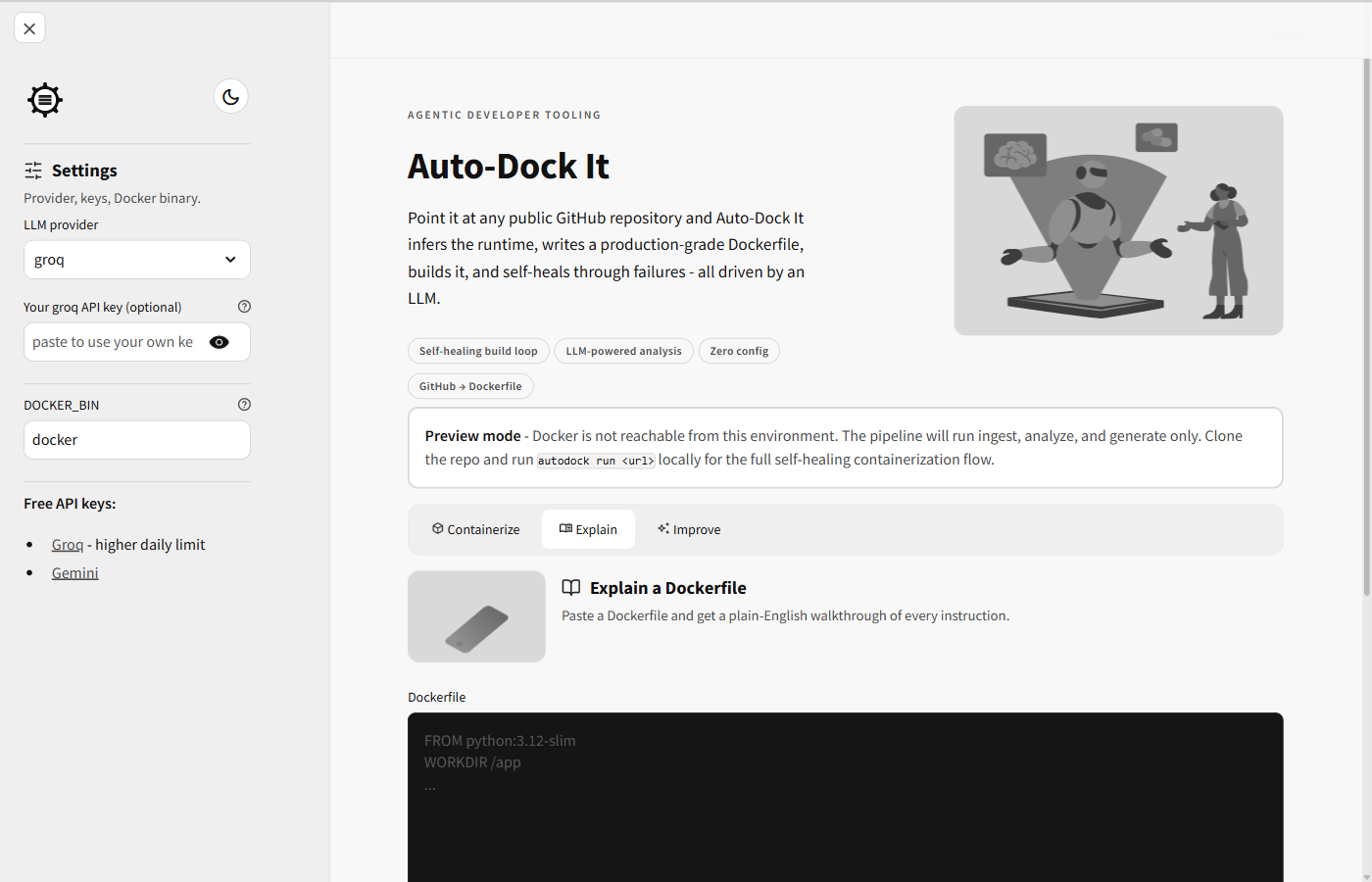Click the 'AGENTIC DEVELOPER TOOLING' label
Screen dimensions: 1372x882
[505, 115]
